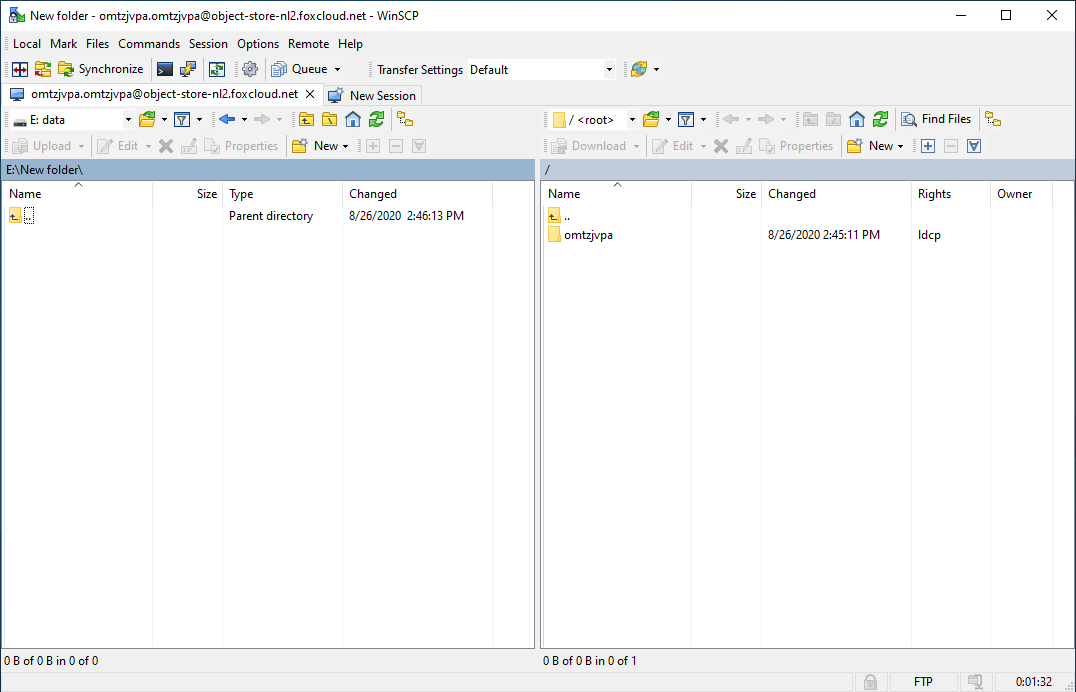
Task: Select the omtzjvpa remote folder
Action: point(588,235)
